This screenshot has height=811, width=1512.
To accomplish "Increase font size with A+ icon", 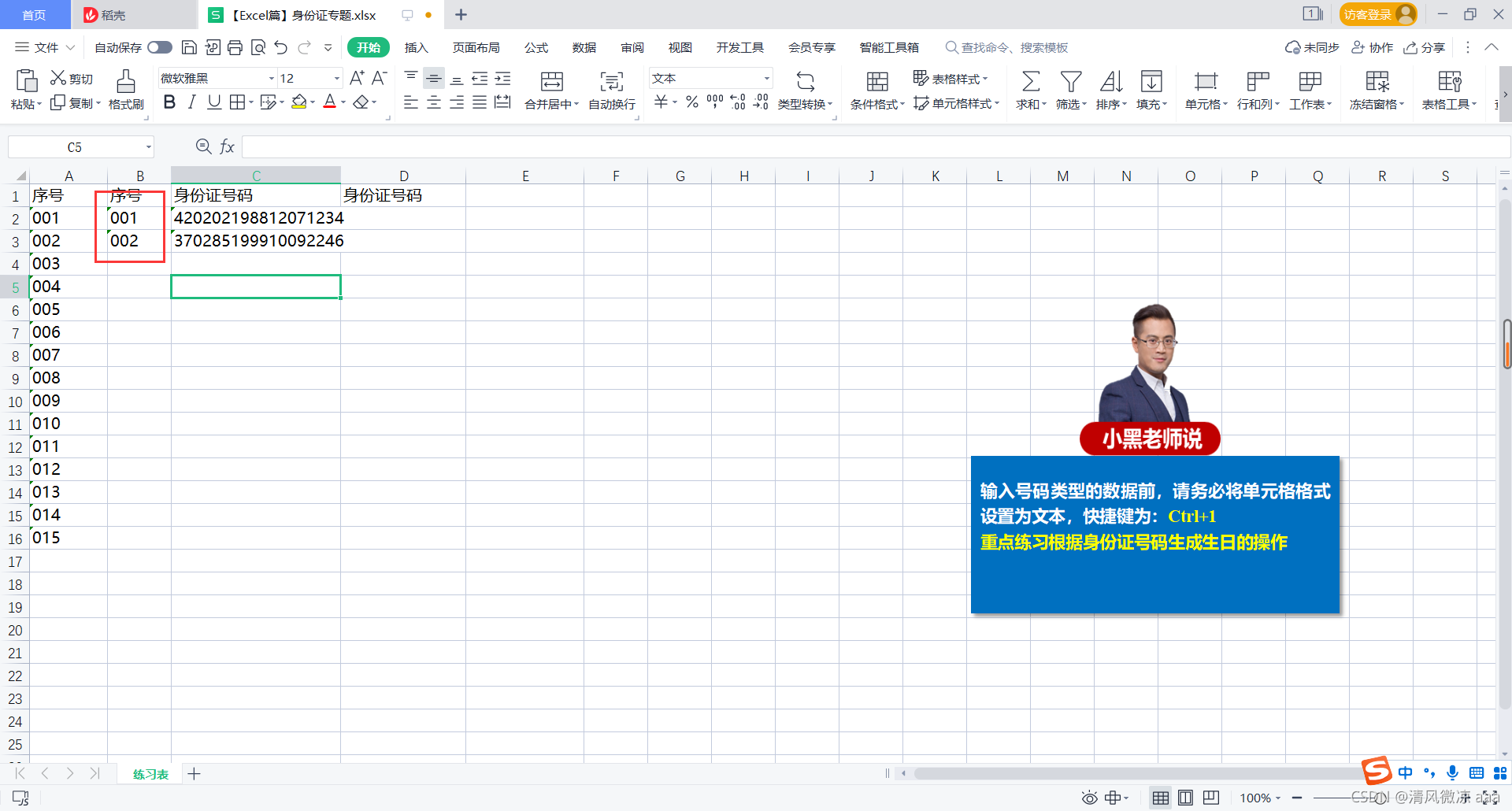I will click(x=357, y=77).
